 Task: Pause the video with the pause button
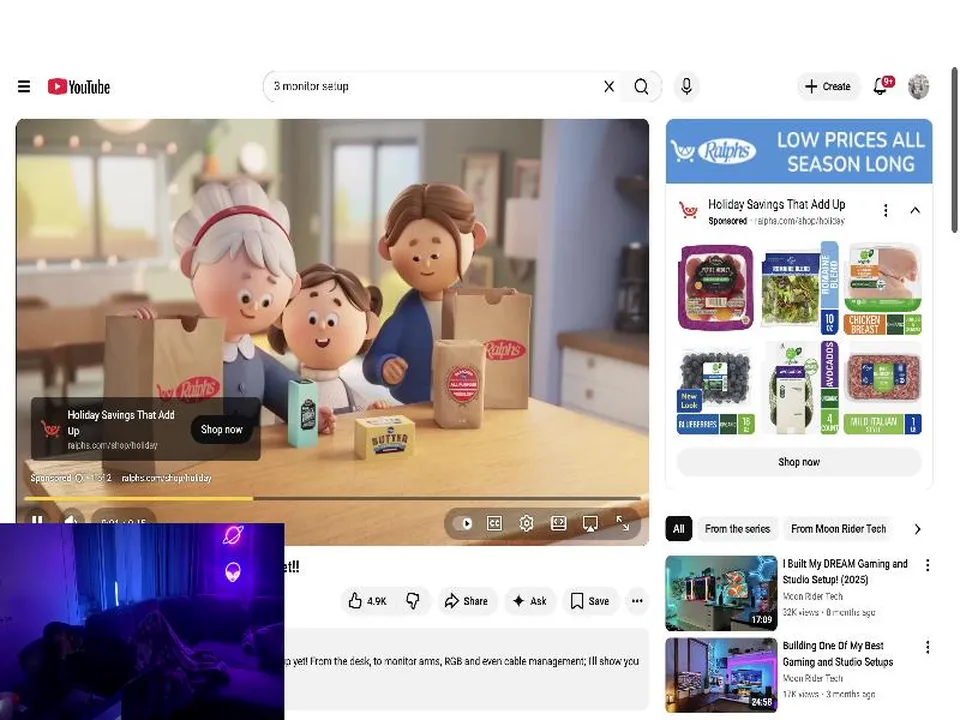(37, 522)
